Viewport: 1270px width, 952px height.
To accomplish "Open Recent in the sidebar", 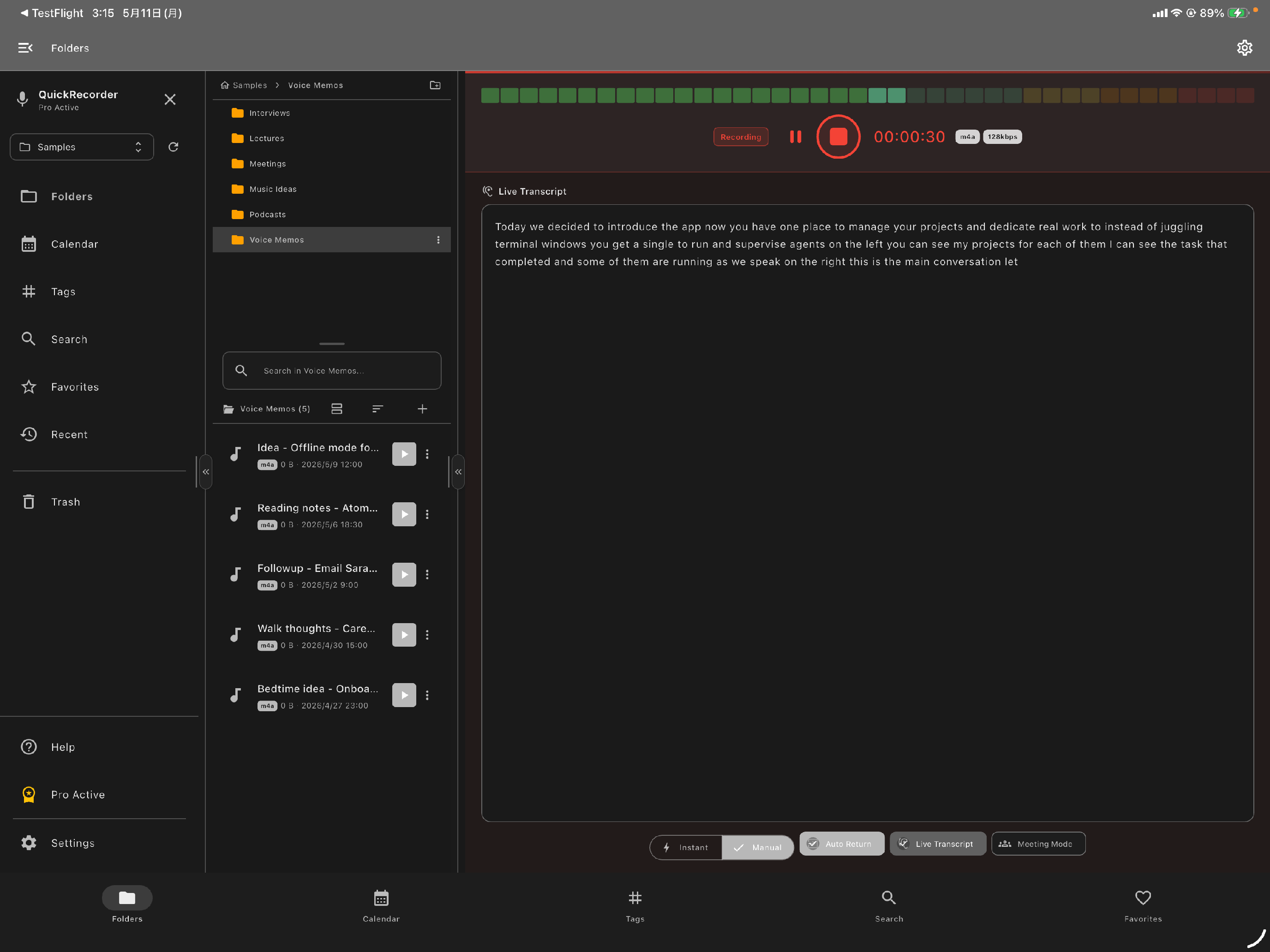I will pyautogui.click(x=99, y=434).
